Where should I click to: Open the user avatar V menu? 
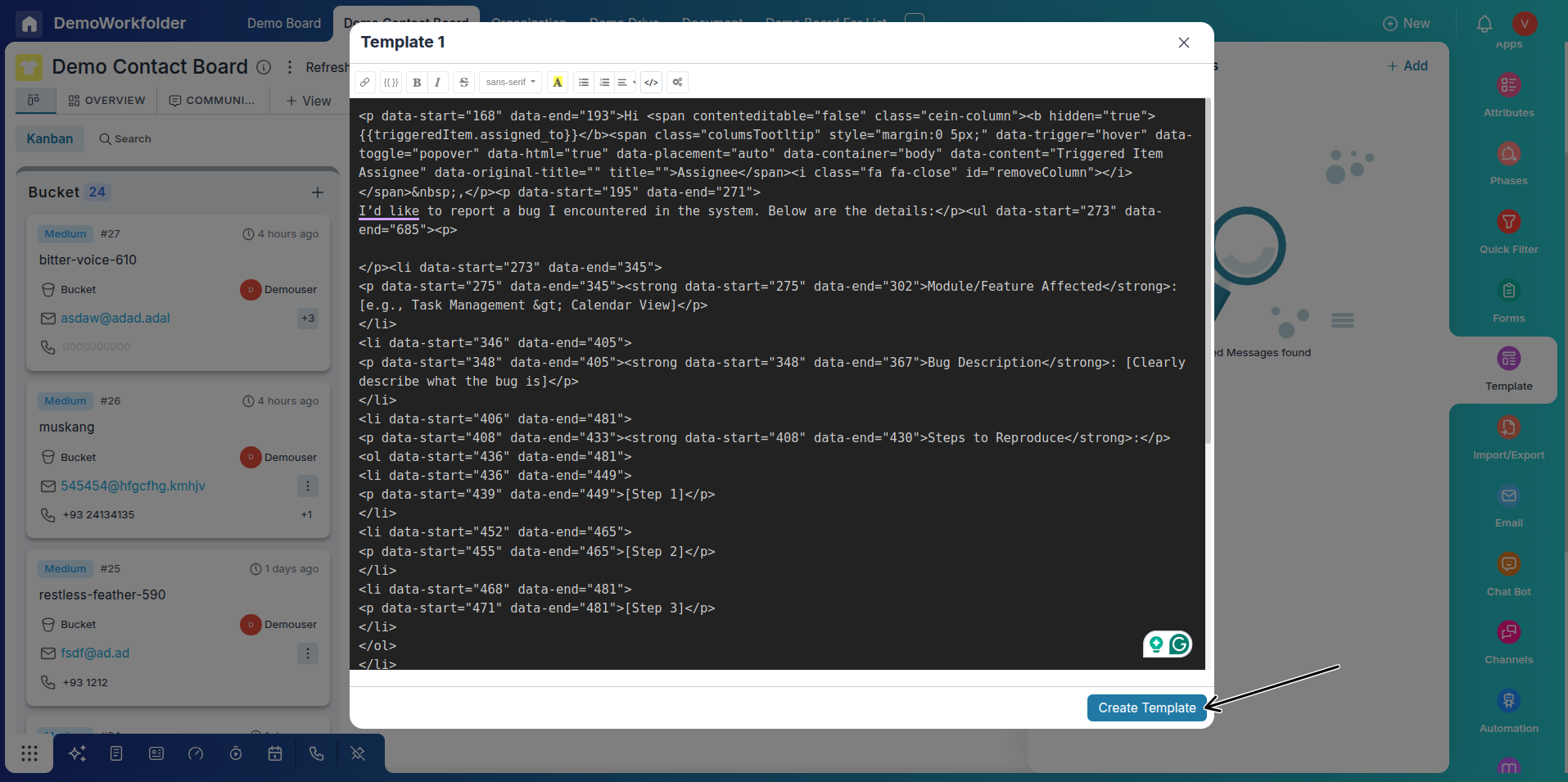(1525, 24)
